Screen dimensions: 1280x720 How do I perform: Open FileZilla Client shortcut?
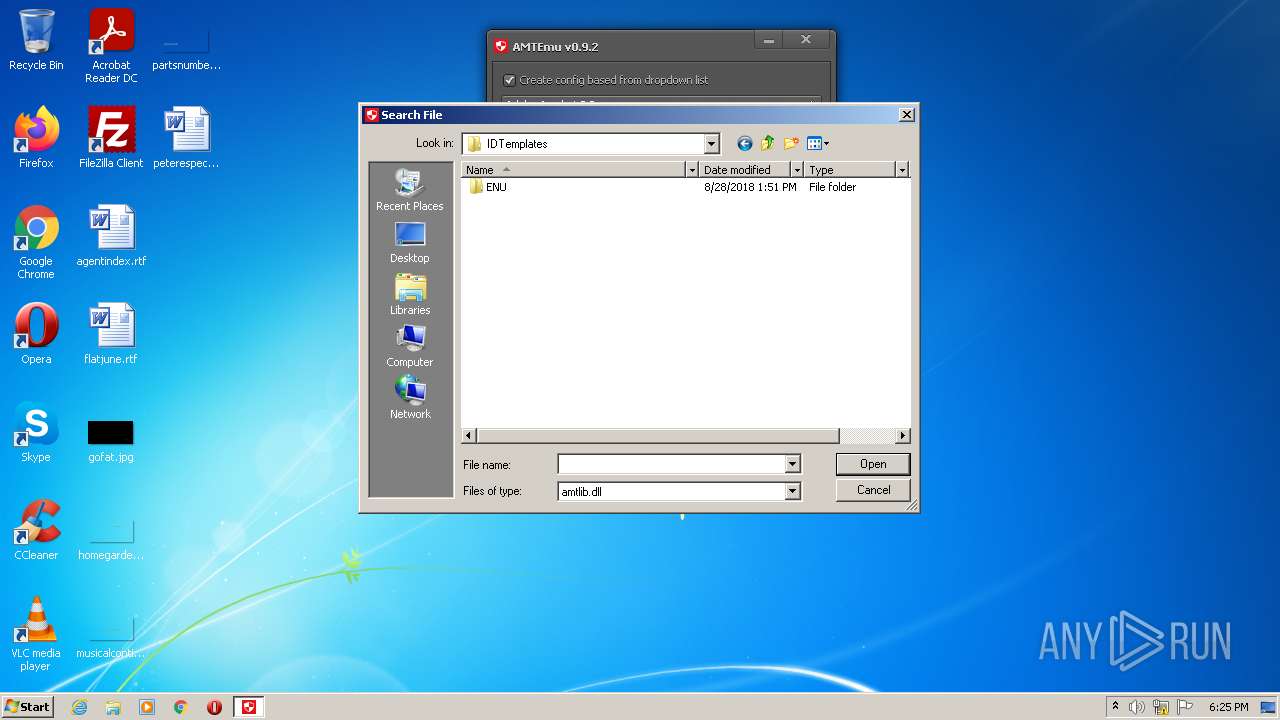[x=111, y=137]
